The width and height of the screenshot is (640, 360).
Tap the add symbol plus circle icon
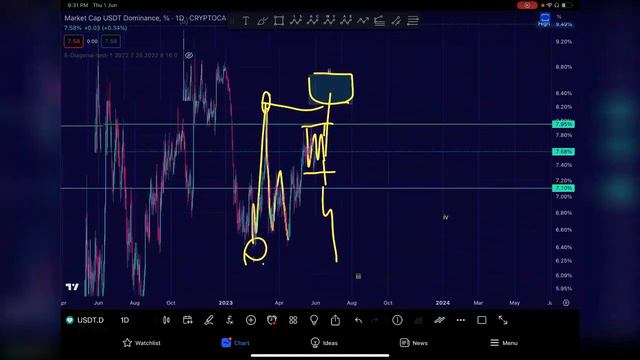251,320
